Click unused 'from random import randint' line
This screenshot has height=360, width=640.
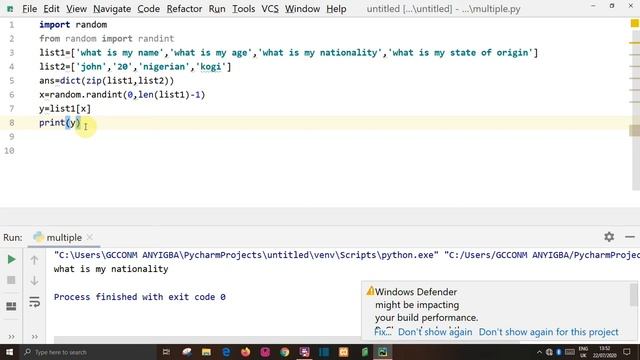[107, 38]
